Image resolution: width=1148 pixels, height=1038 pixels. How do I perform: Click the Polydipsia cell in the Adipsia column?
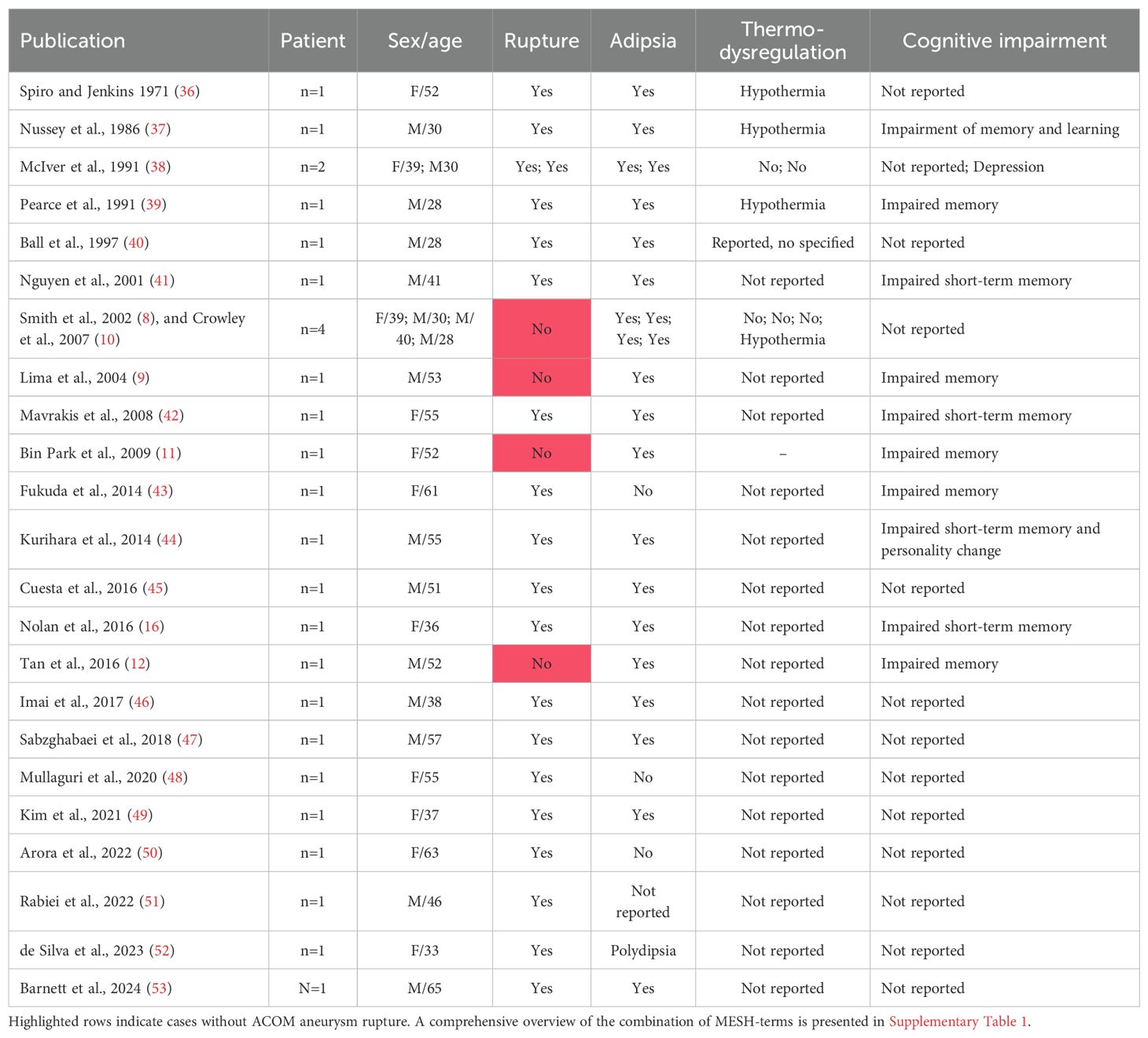point(643,951)
